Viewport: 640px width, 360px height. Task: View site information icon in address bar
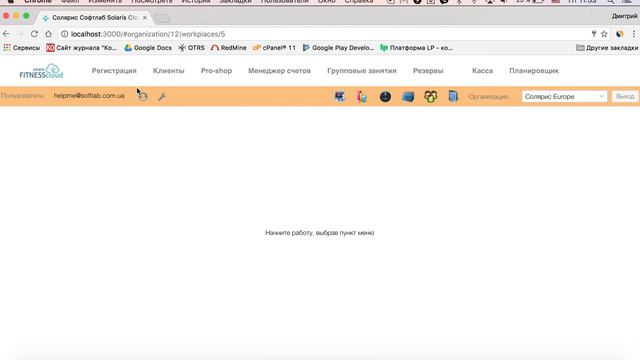click(x=64, y=34)
